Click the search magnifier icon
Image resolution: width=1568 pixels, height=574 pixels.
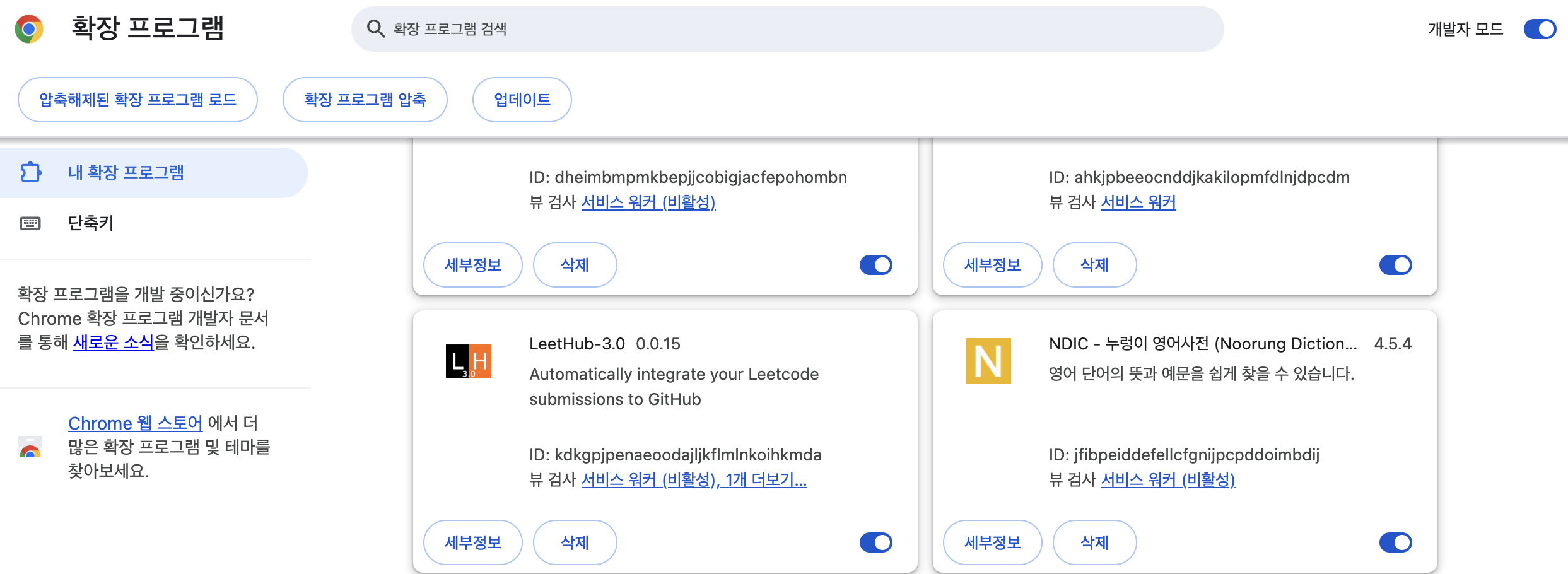pyautogui.click(x=376, y=29)
